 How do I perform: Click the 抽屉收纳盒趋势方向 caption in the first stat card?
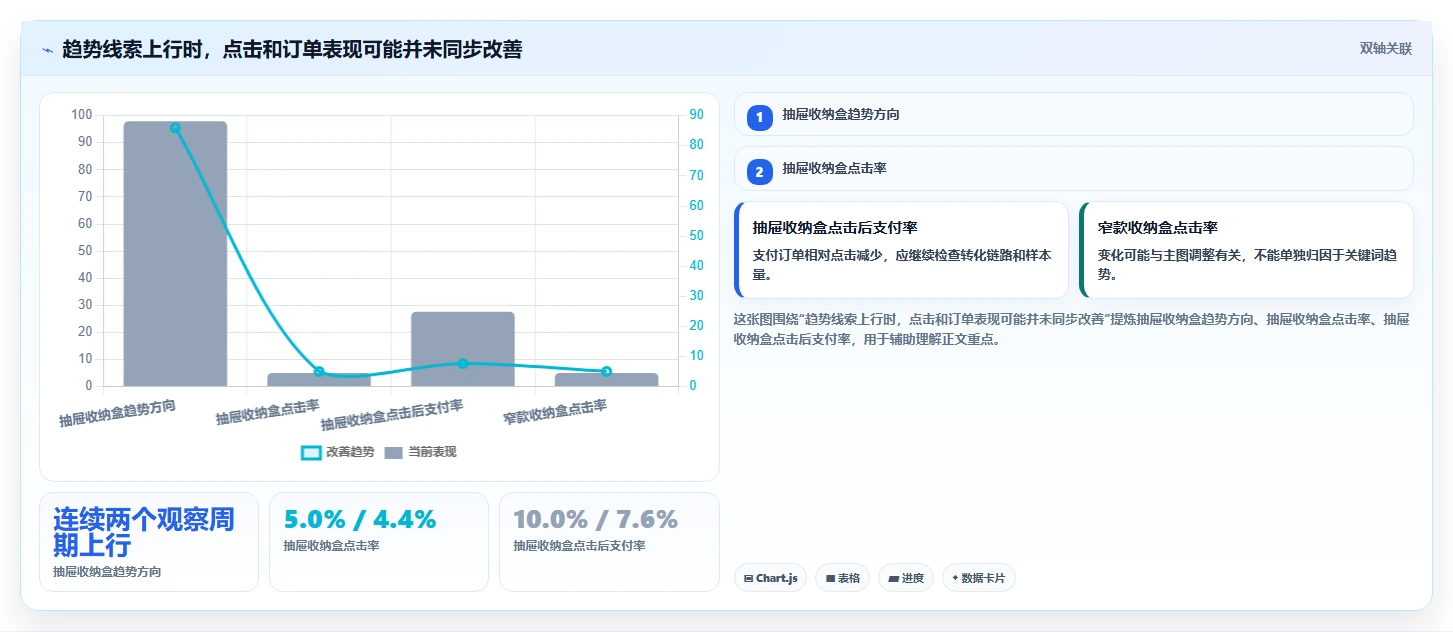coord(107,572)
